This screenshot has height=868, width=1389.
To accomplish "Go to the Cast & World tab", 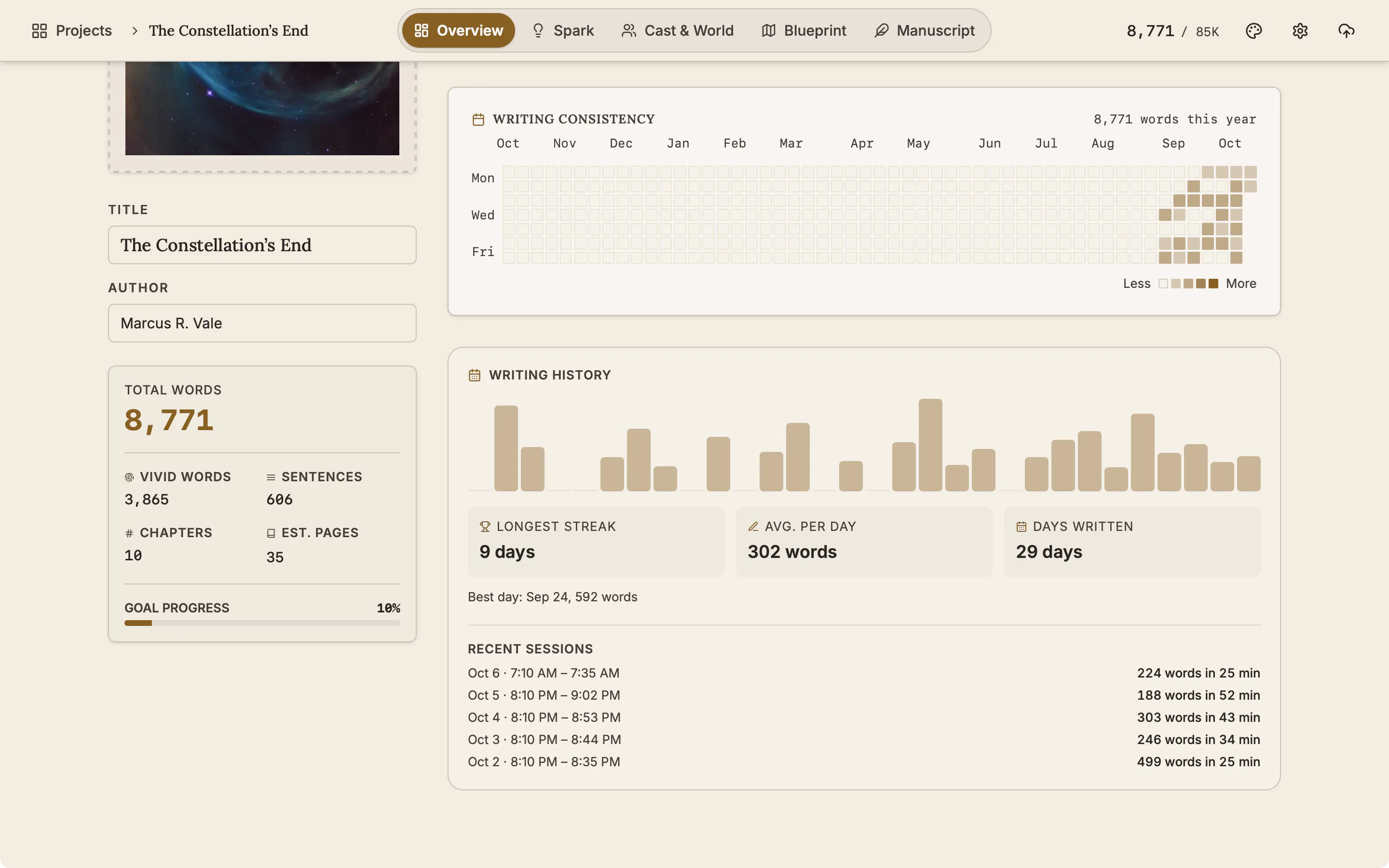I will (x=677, y=30).
